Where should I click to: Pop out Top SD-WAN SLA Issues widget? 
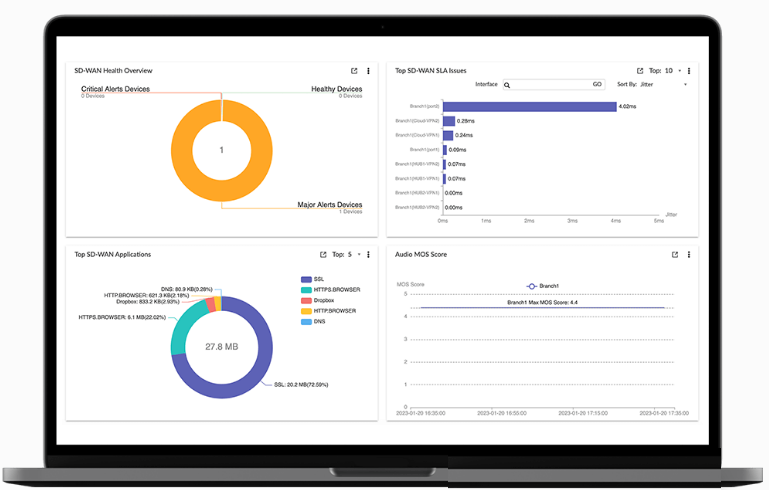coord(640,71)
